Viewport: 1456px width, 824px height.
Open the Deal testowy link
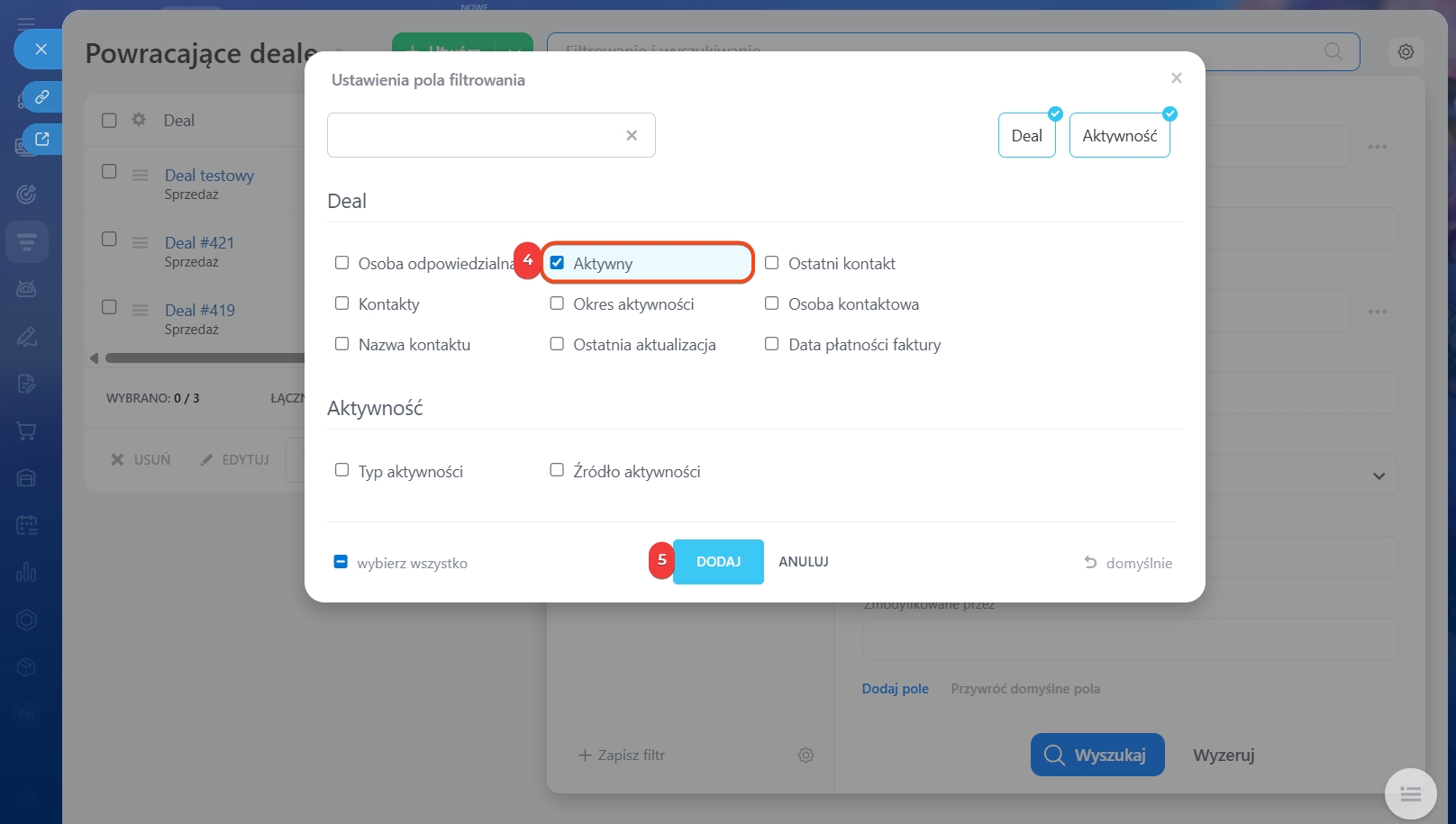[x=209, y=176]
